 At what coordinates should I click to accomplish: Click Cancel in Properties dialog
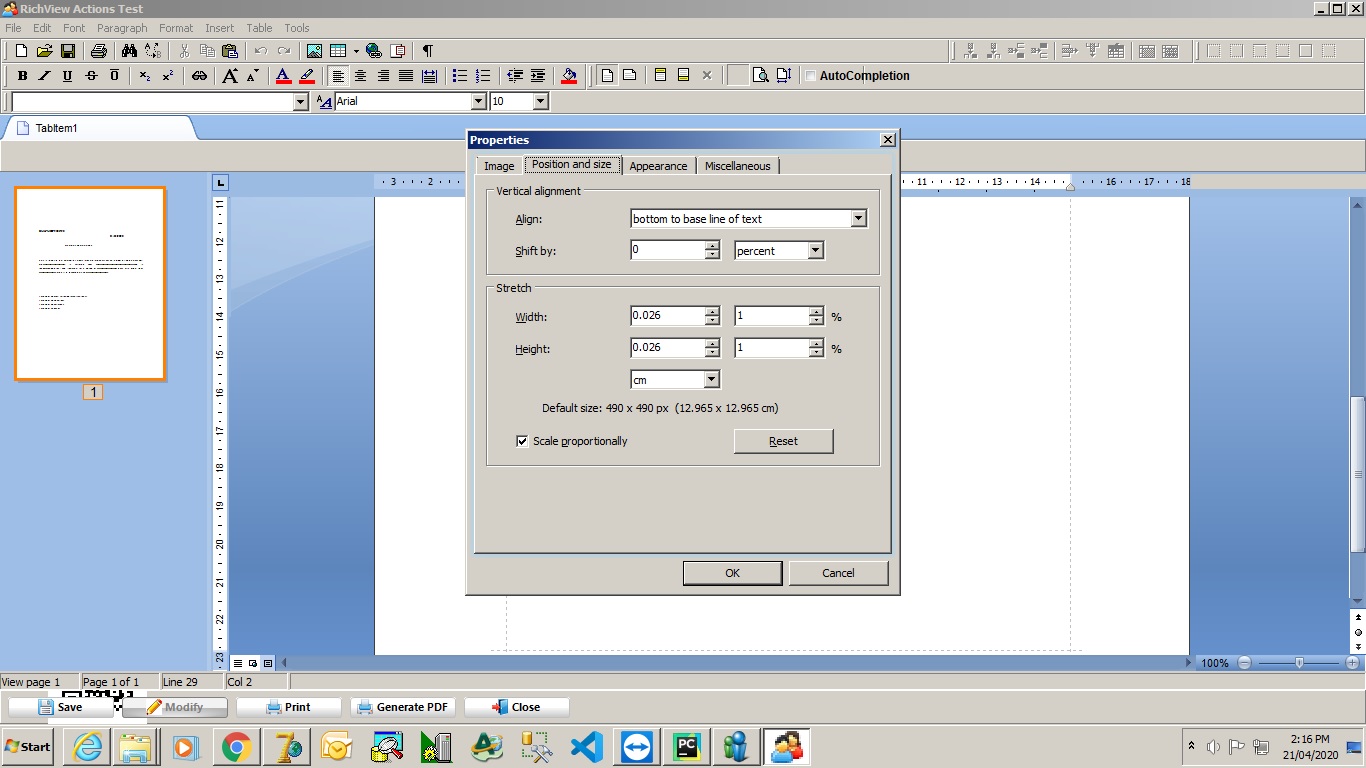point(838,573)
